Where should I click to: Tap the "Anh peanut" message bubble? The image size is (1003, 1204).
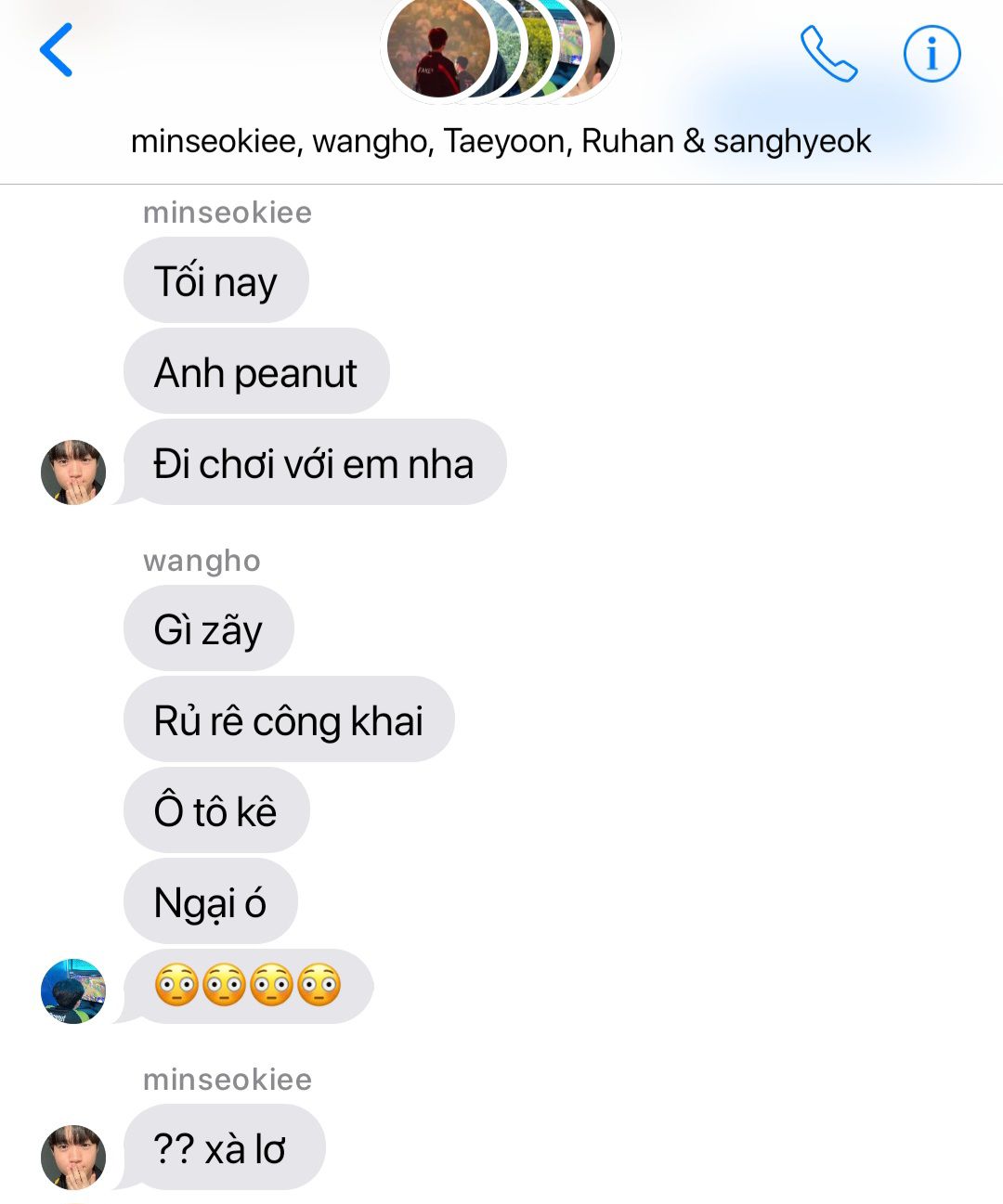coord(256,371)
